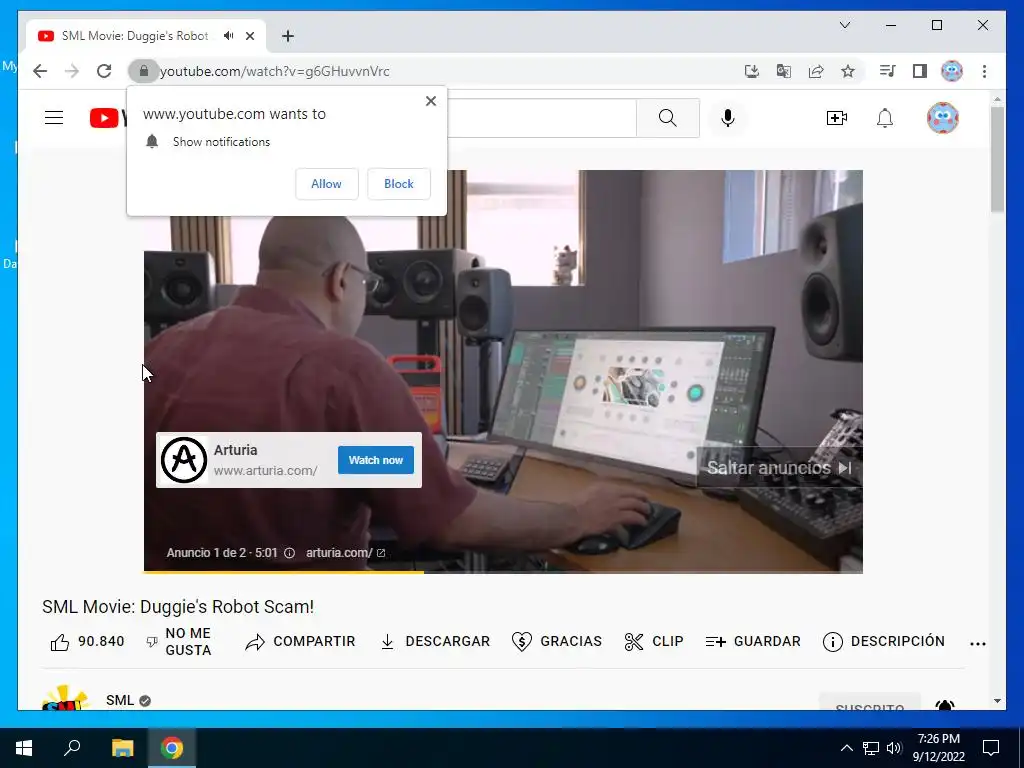Share this page from the address bar

816,71
